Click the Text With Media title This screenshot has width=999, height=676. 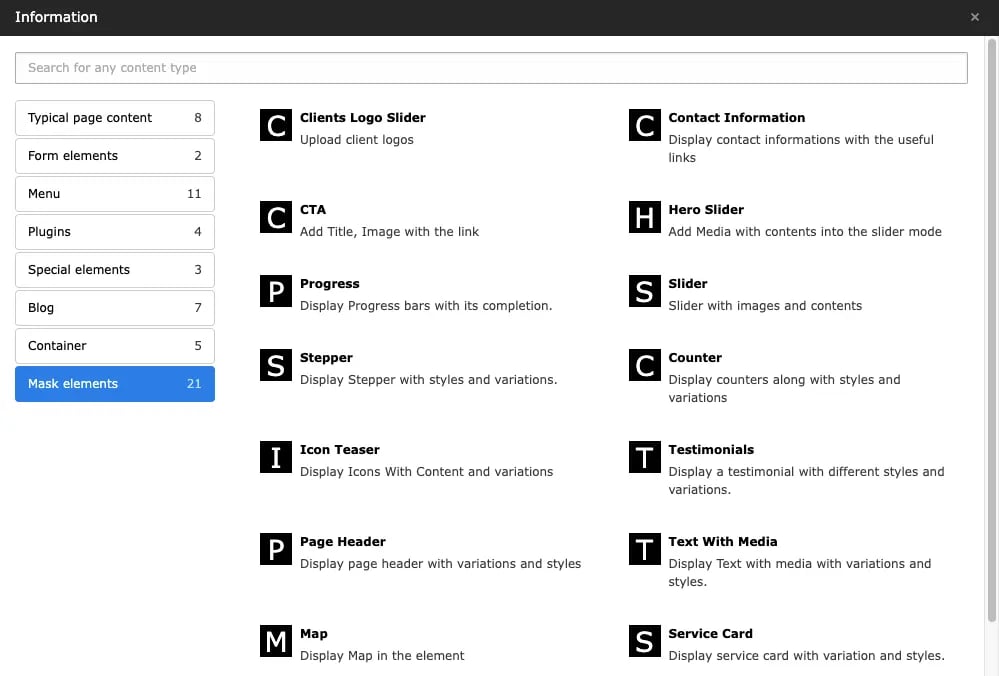click(722, 542)
